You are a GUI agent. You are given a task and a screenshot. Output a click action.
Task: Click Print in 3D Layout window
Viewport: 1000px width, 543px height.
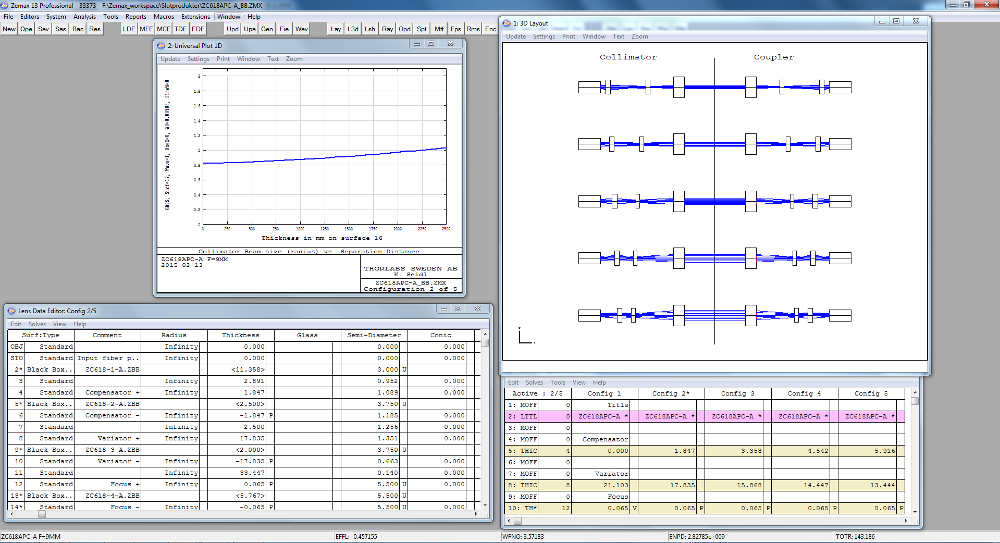pos(569,37)
